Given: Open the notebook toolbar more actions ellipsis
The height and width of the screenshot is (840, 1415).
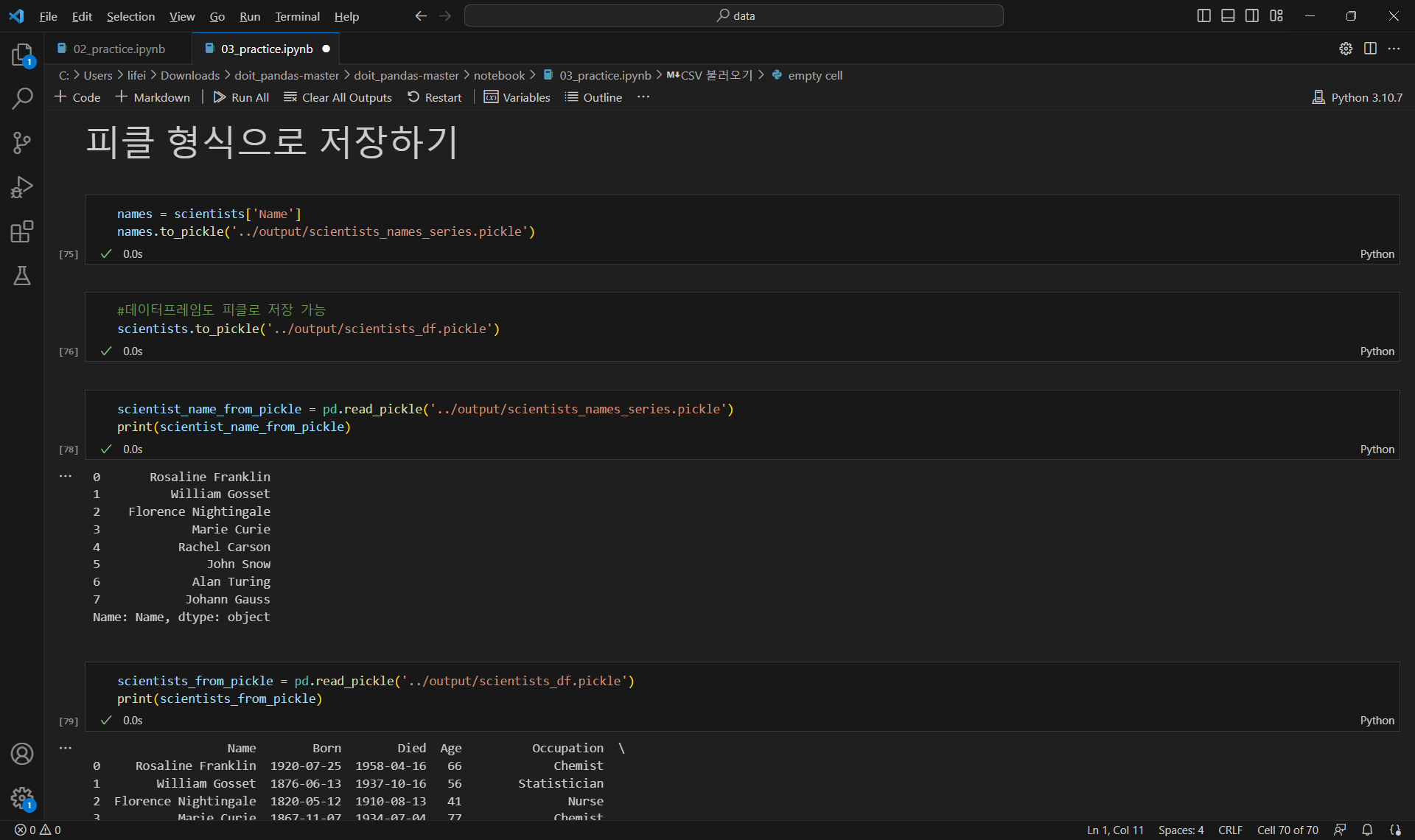Looking at the screenshot, I should pyautogui.click(x=643, y=97).
